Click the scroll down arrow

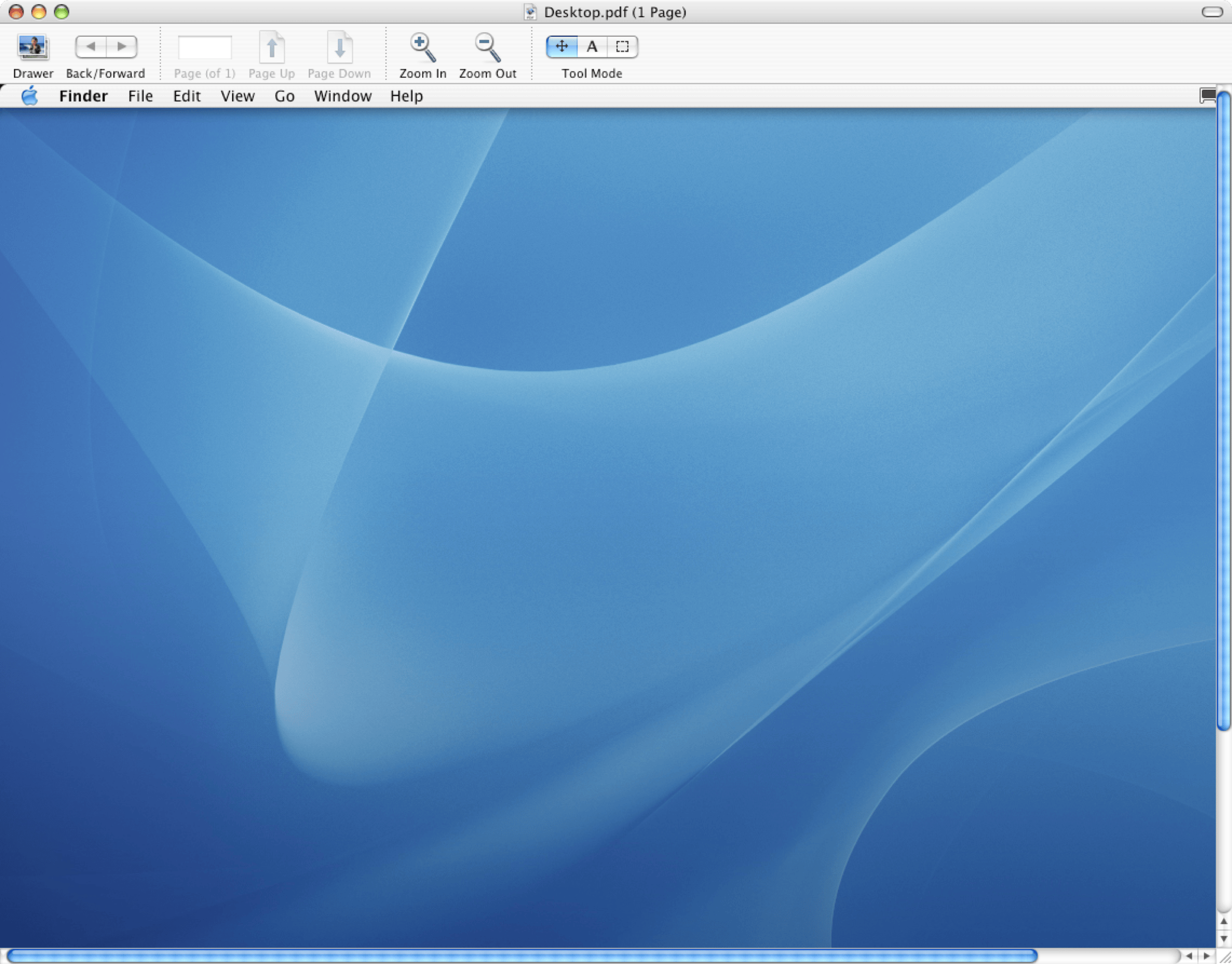click(x=1224, y=939)
